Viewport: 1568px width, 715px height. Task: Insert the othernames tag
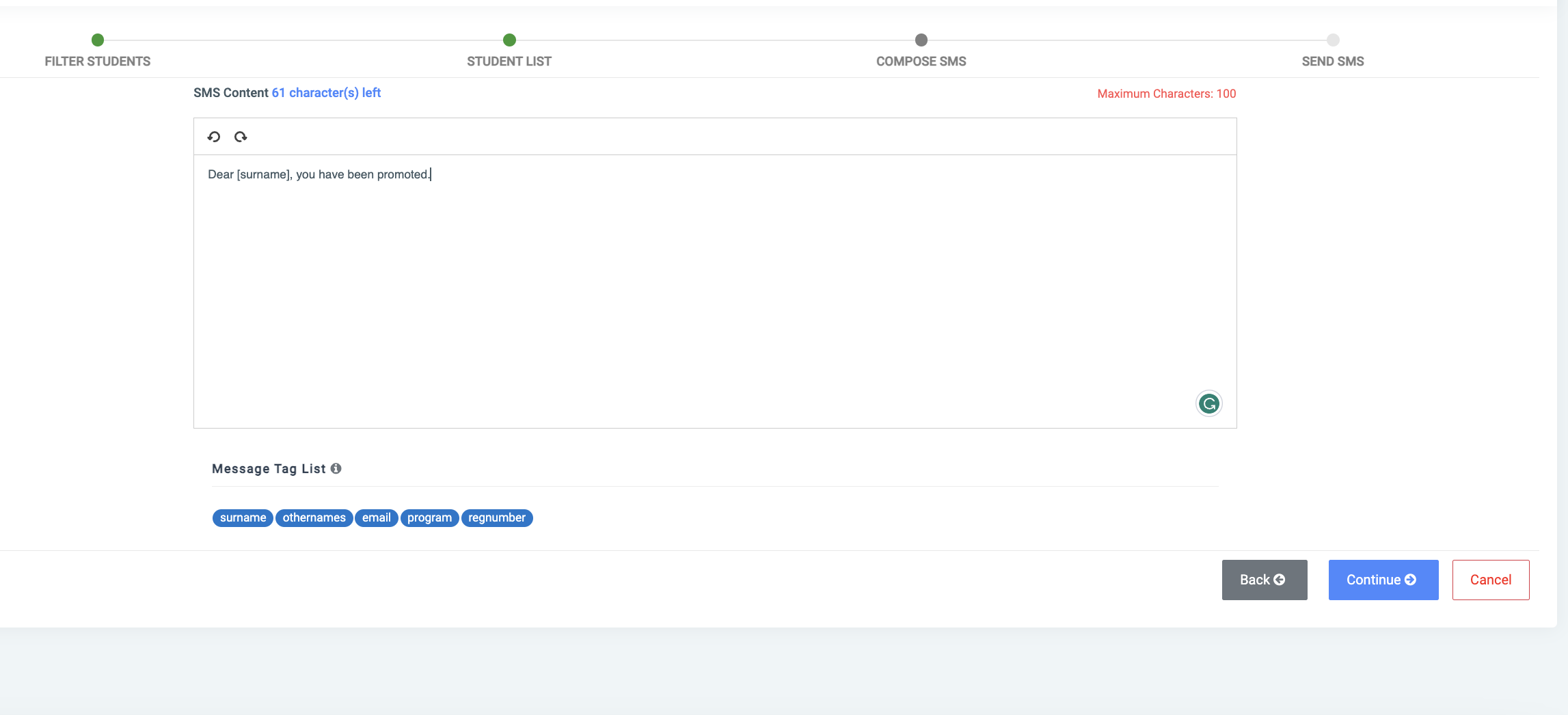[x=314, y=518]
